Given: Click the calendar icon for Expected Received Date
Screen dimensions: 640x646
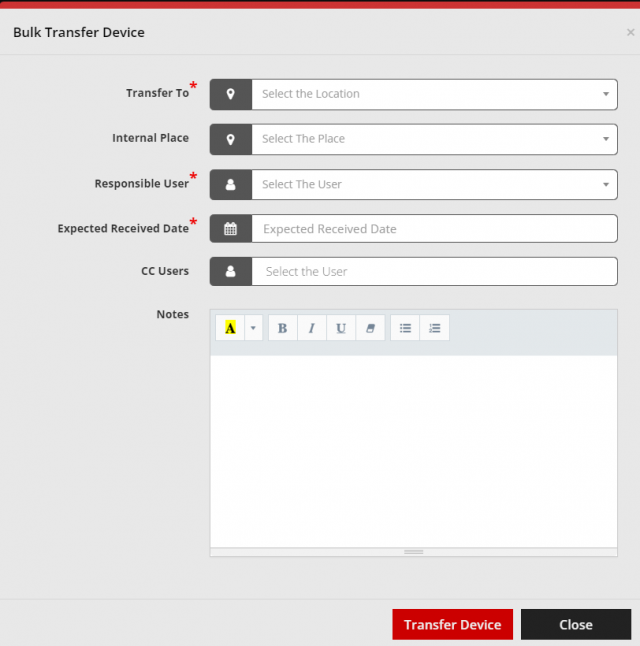Looking at the screenshot, I should 231,229.
